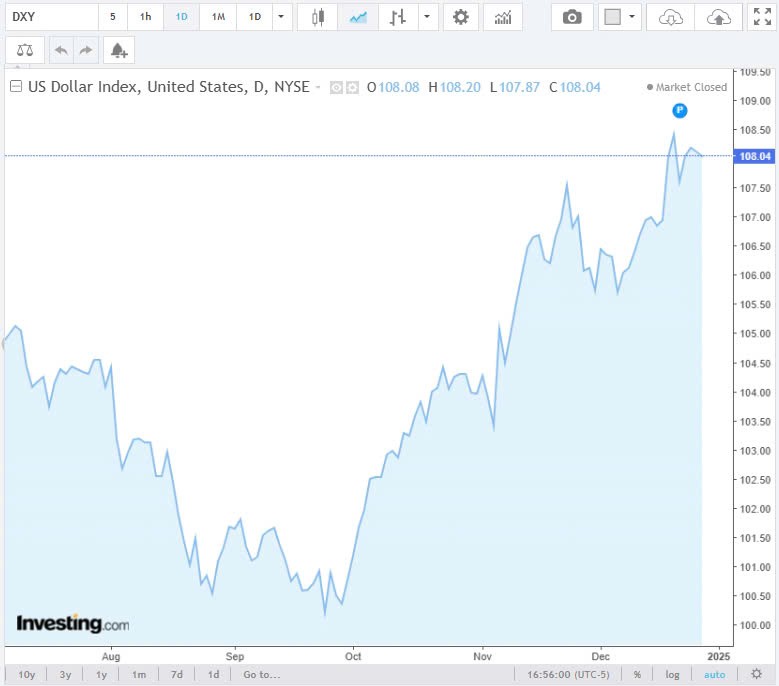Set range to 1d
Image resolution: width=779 pixels, height=686 pixels.
pyautogui.click(x=213, y=675)
